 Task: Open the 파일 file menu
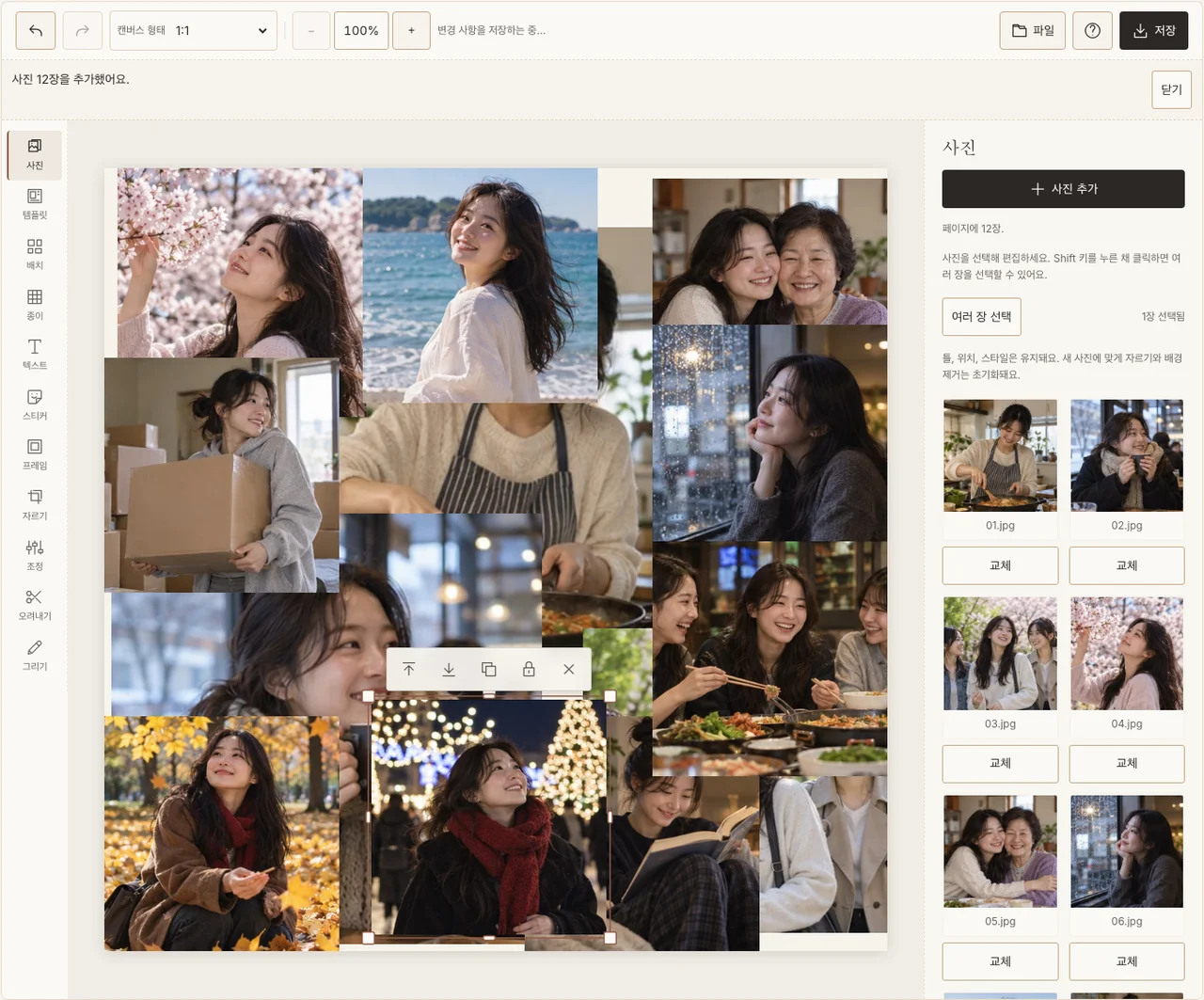coord(1033,31)
